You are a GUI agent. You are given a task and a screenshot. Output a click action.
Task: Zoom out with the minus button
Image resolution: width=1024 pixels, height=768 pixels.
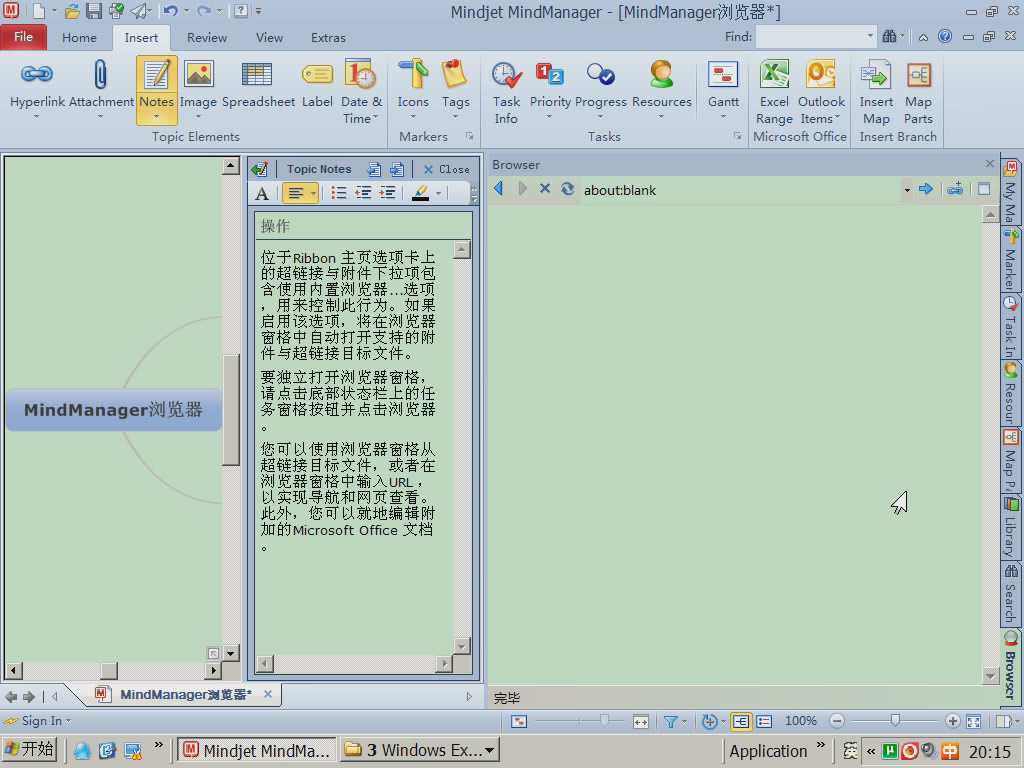837,721
